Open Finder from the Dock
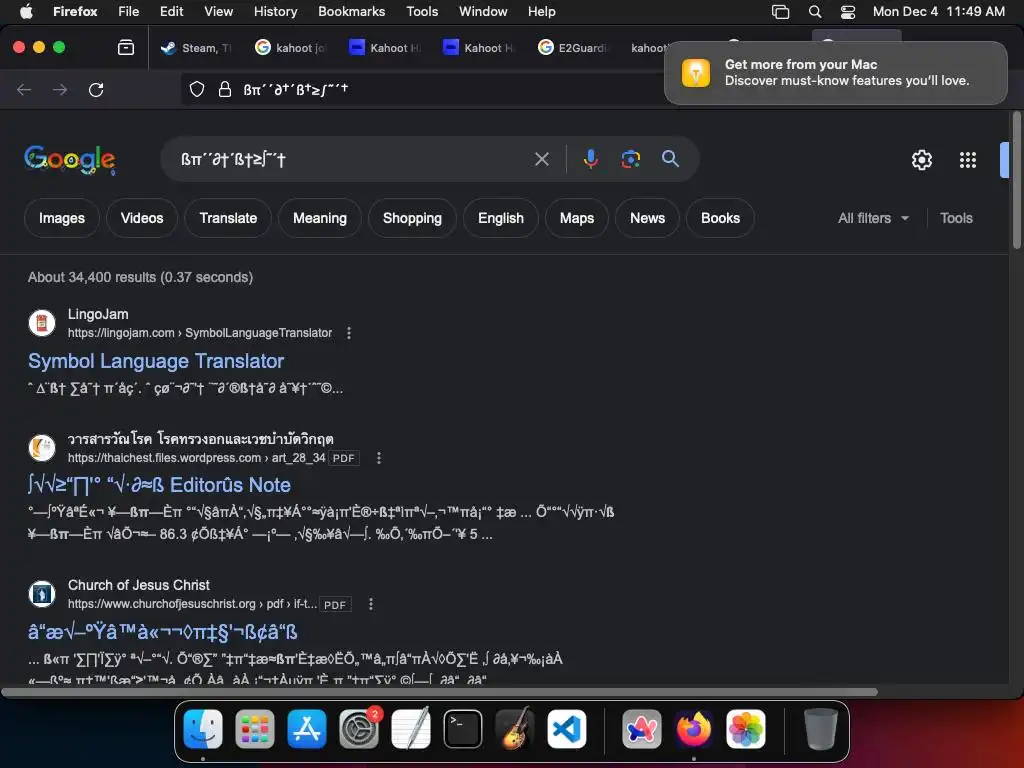Screen dimensions: 1024x768 (202, 728)
